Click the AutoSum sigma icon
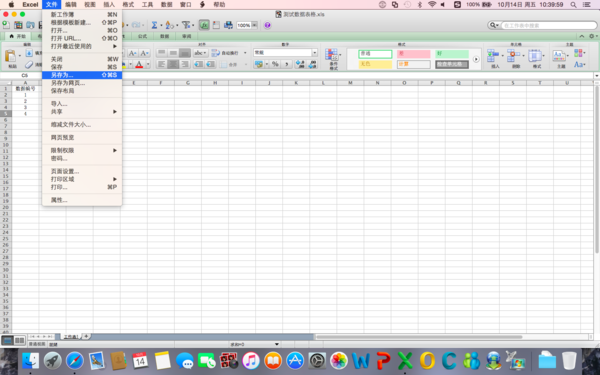 154,25
